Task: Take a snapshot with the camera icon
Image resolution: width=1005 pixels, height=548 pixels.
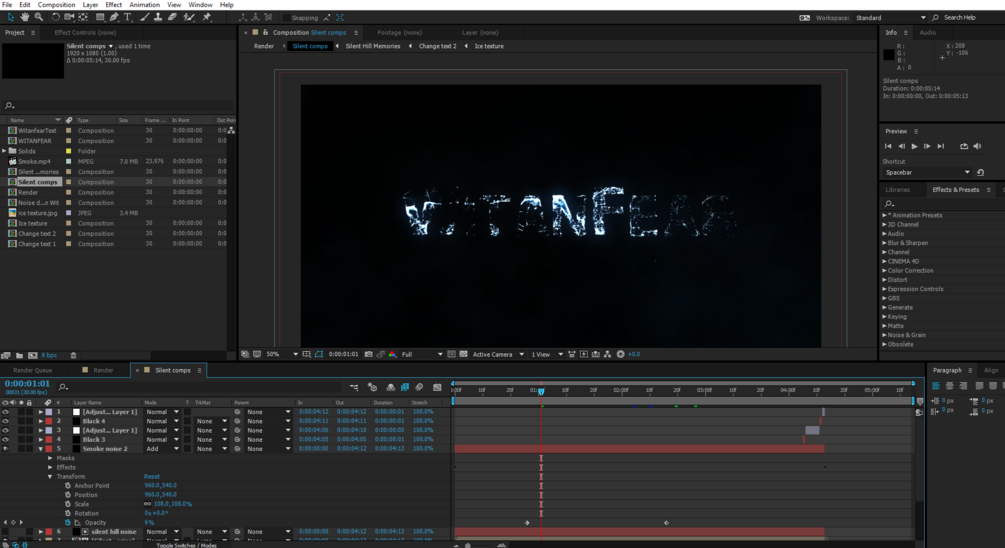Action: (369, 354)
